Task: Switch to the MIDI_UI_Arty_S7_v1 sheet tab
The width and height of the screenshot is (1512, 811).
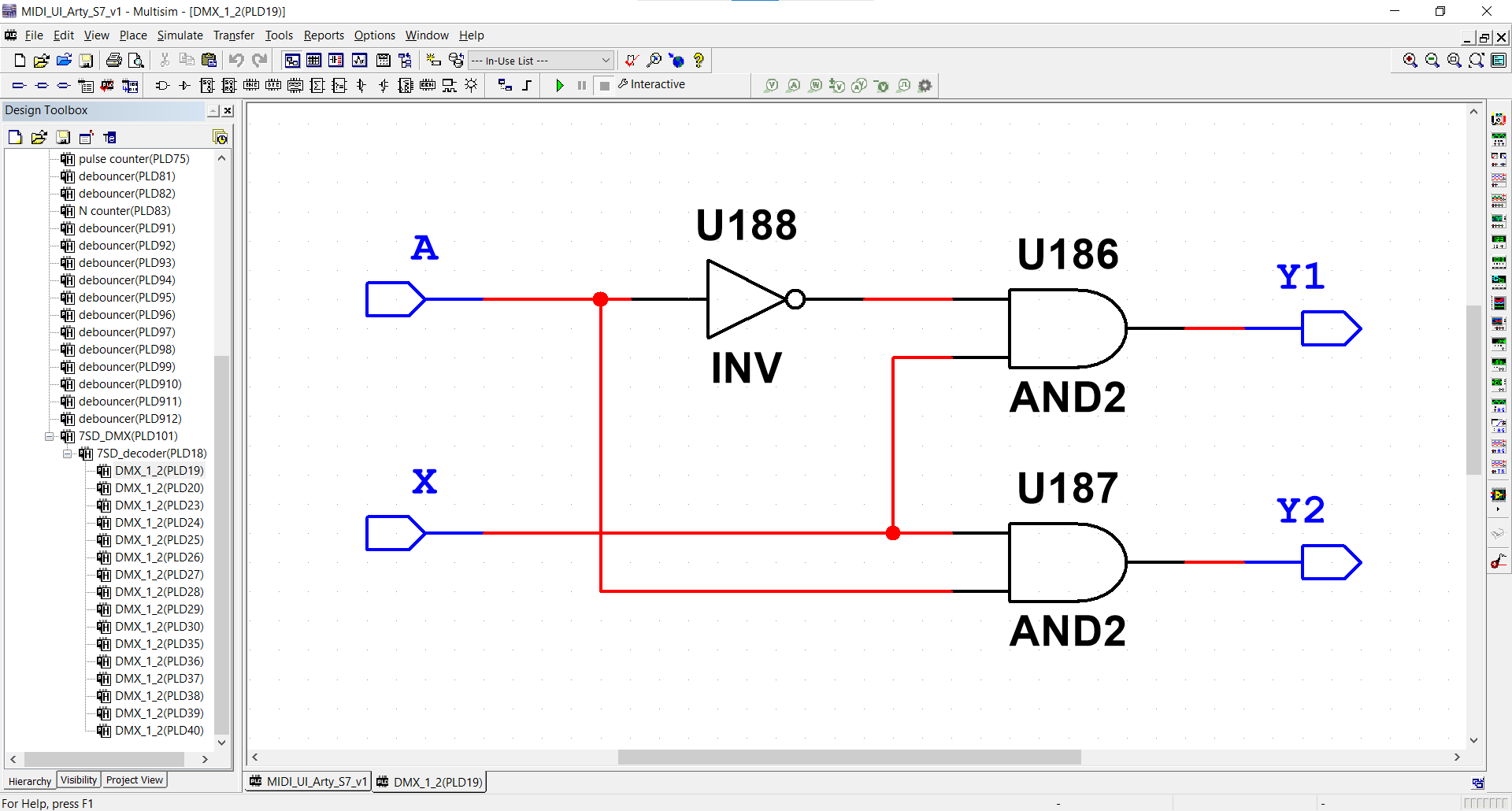Action: pos(309,782)
